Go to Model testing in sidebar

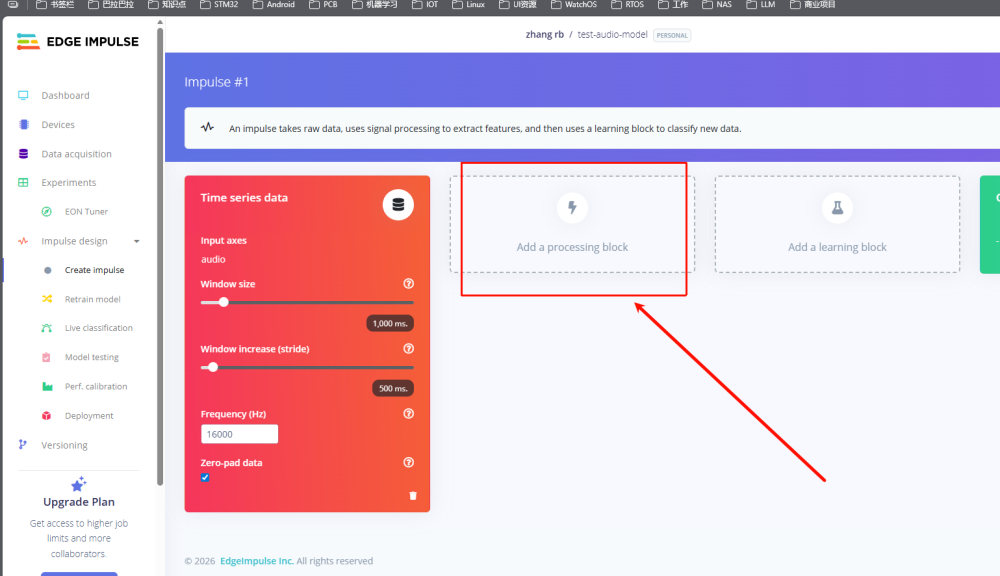[x=91, y=357]
